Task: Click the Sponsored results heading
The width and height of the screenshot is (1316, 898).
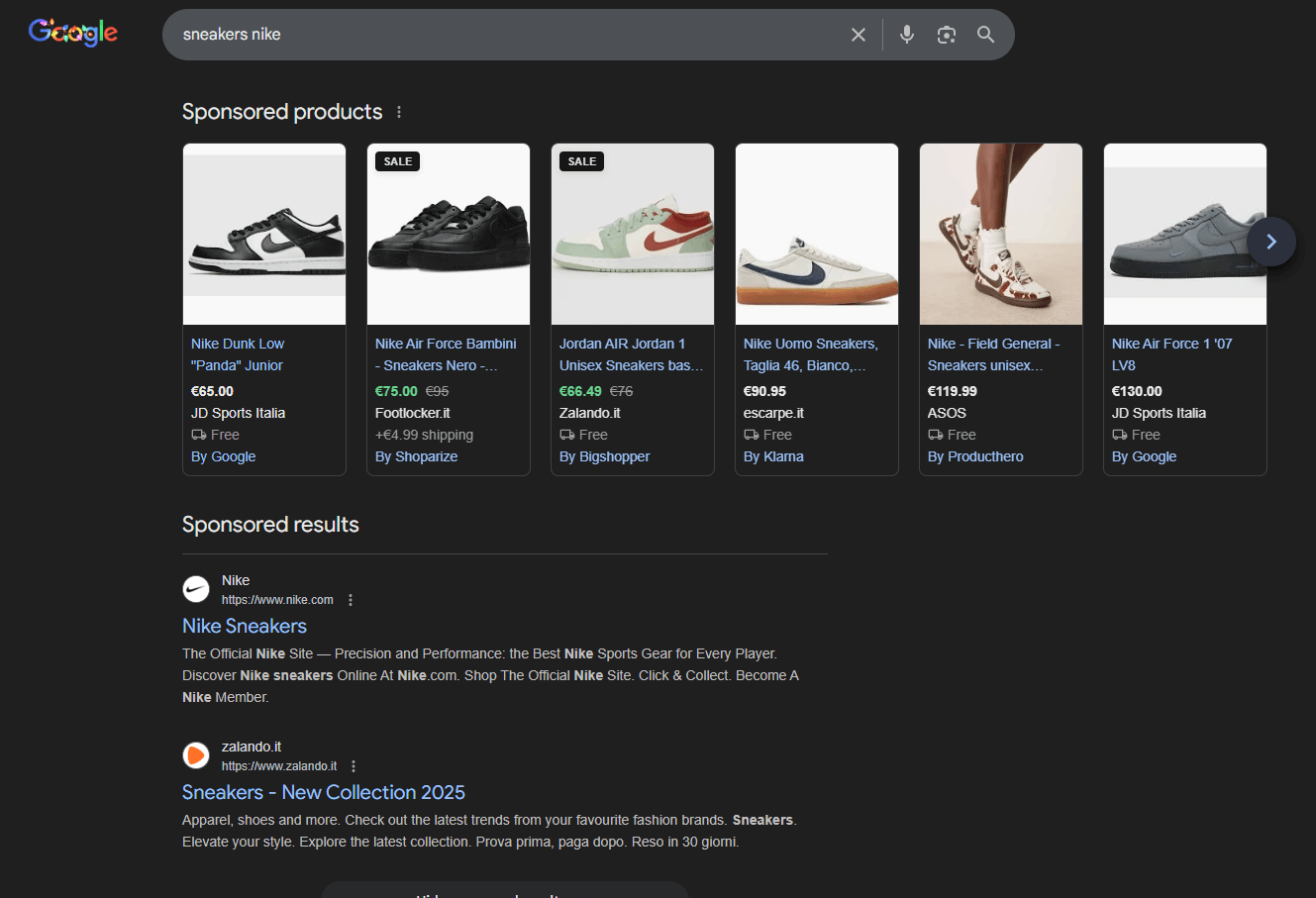Action: (270, 525)
